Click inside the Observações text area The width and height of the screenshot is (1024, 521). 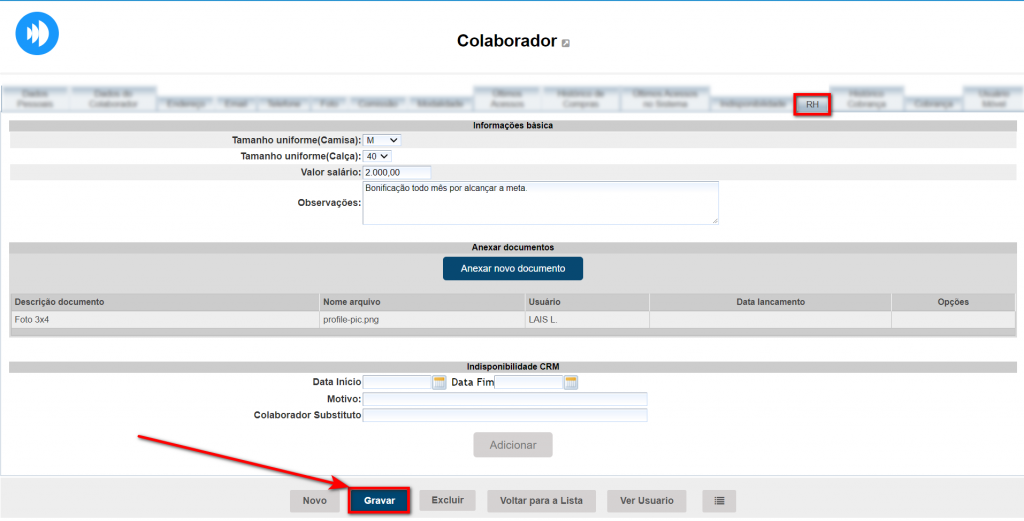(x=540, y=203)
